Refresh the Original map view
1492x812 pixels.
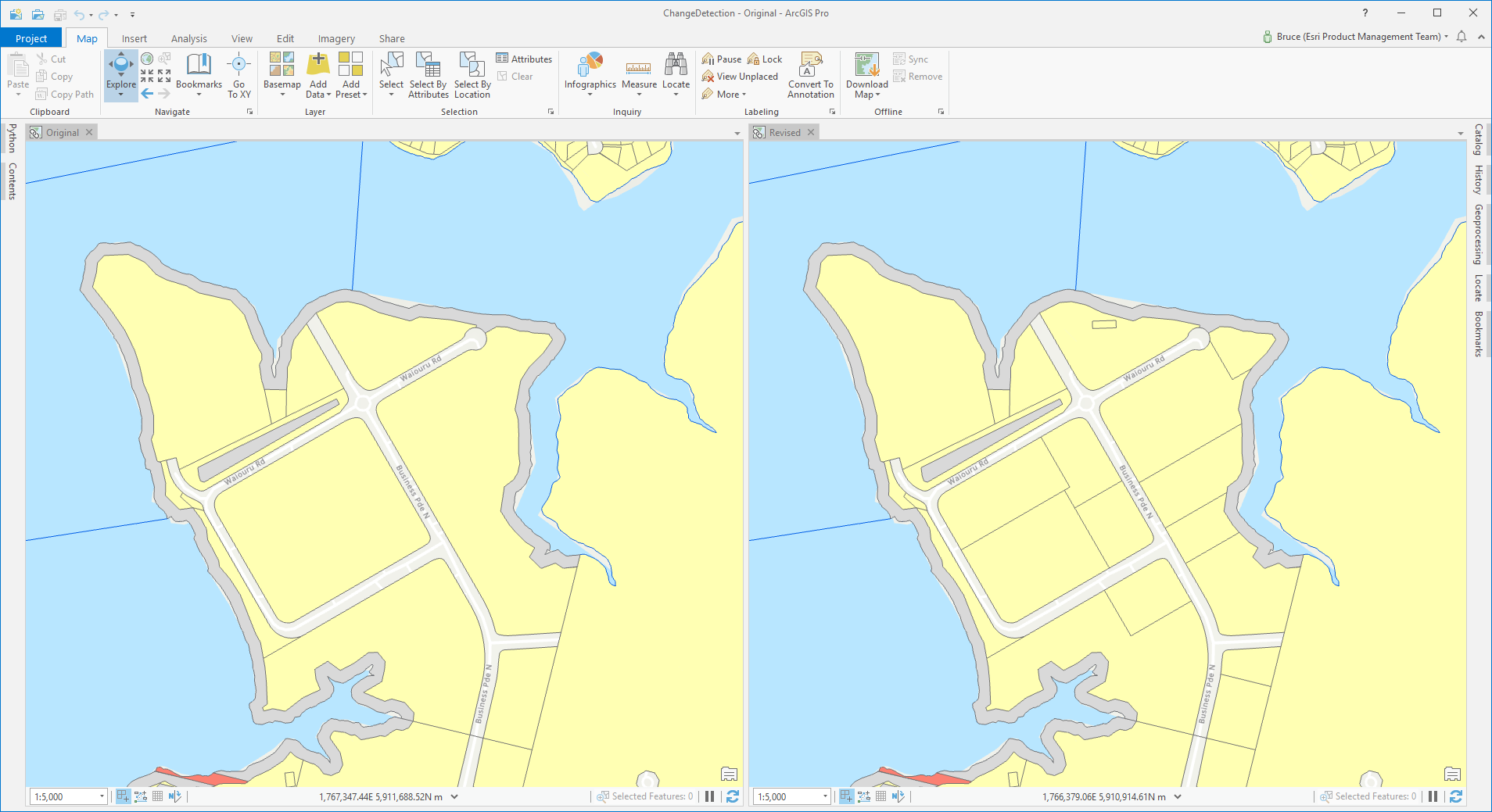[x=733, y=796]
